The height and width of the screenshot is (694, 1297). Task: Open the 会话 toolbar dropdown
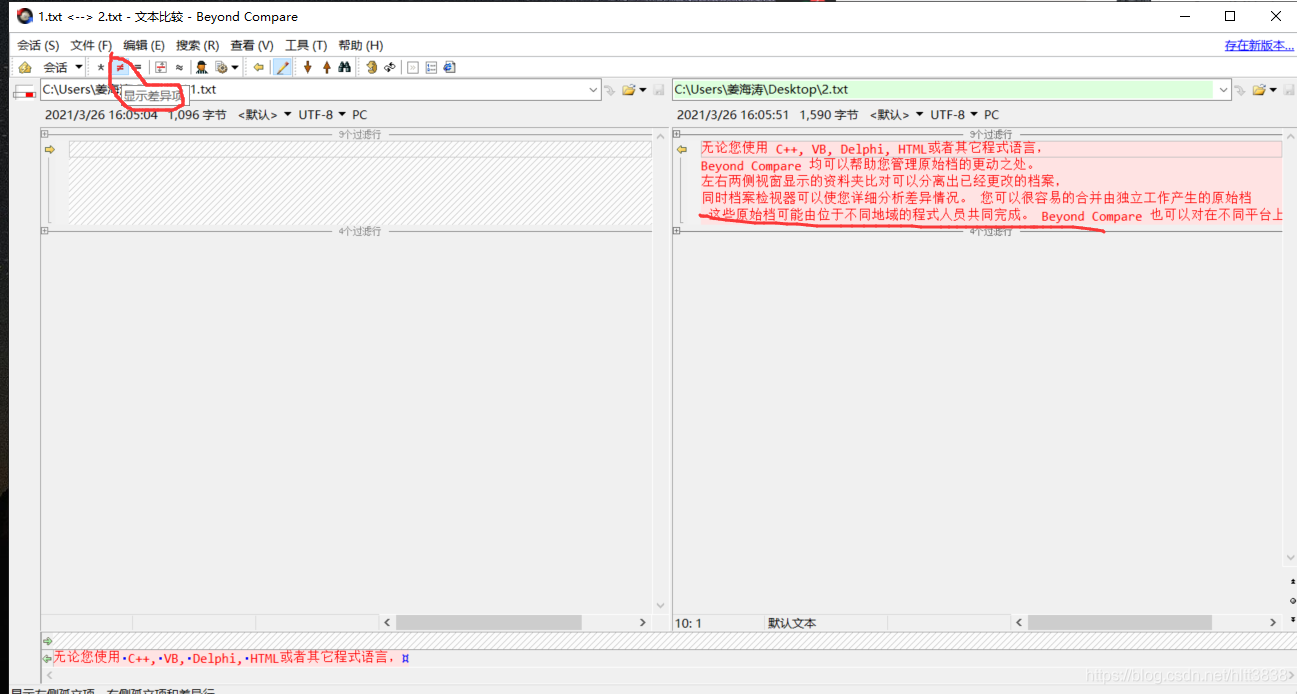[x=62, y=67]
